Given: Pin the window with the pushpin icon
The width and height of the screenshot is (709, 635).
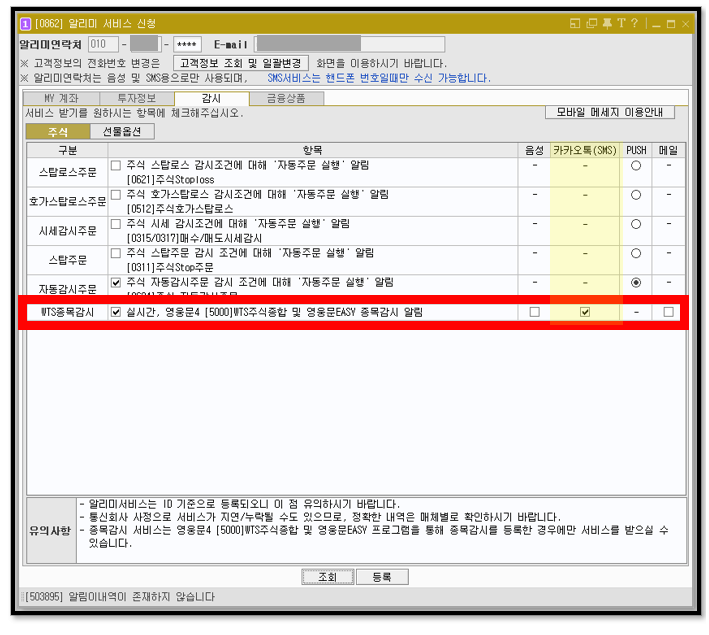Looking at the screenshot, I should click(607, 24).
